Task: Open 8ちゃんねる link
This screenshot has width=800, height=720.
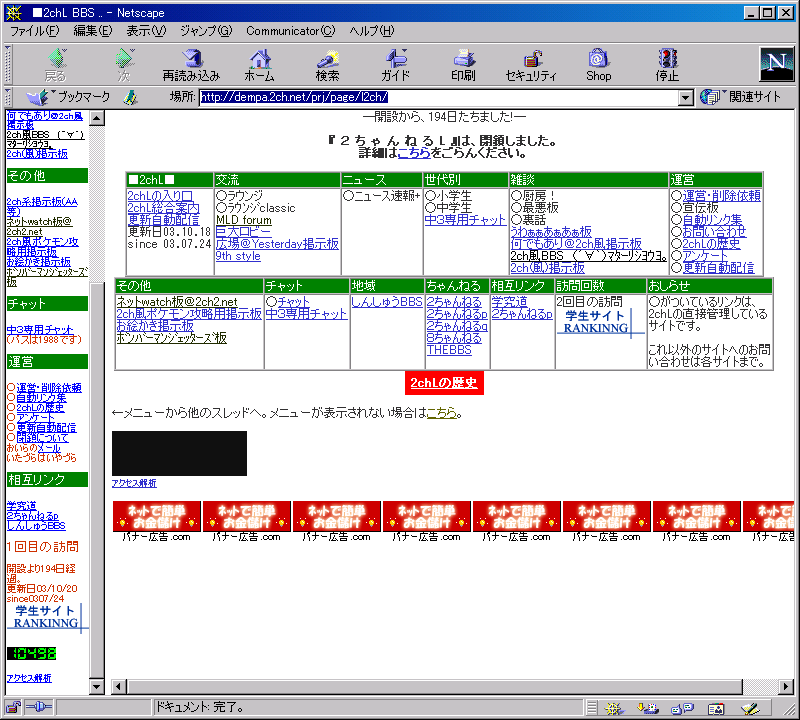Action: pyautogui.click(x=454, y=338)
